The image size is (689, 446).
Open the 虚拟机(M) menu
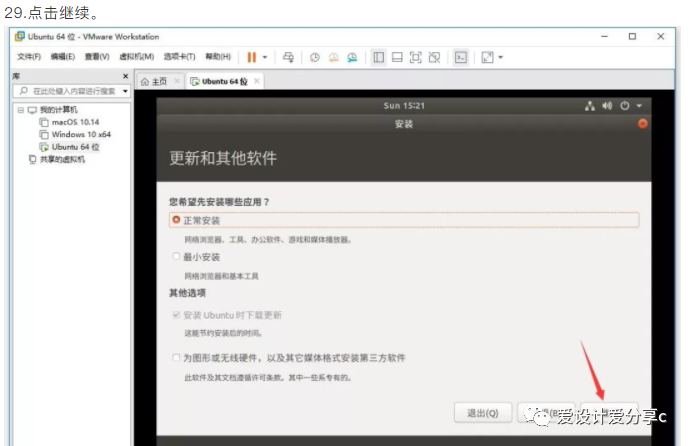(137, 57)
